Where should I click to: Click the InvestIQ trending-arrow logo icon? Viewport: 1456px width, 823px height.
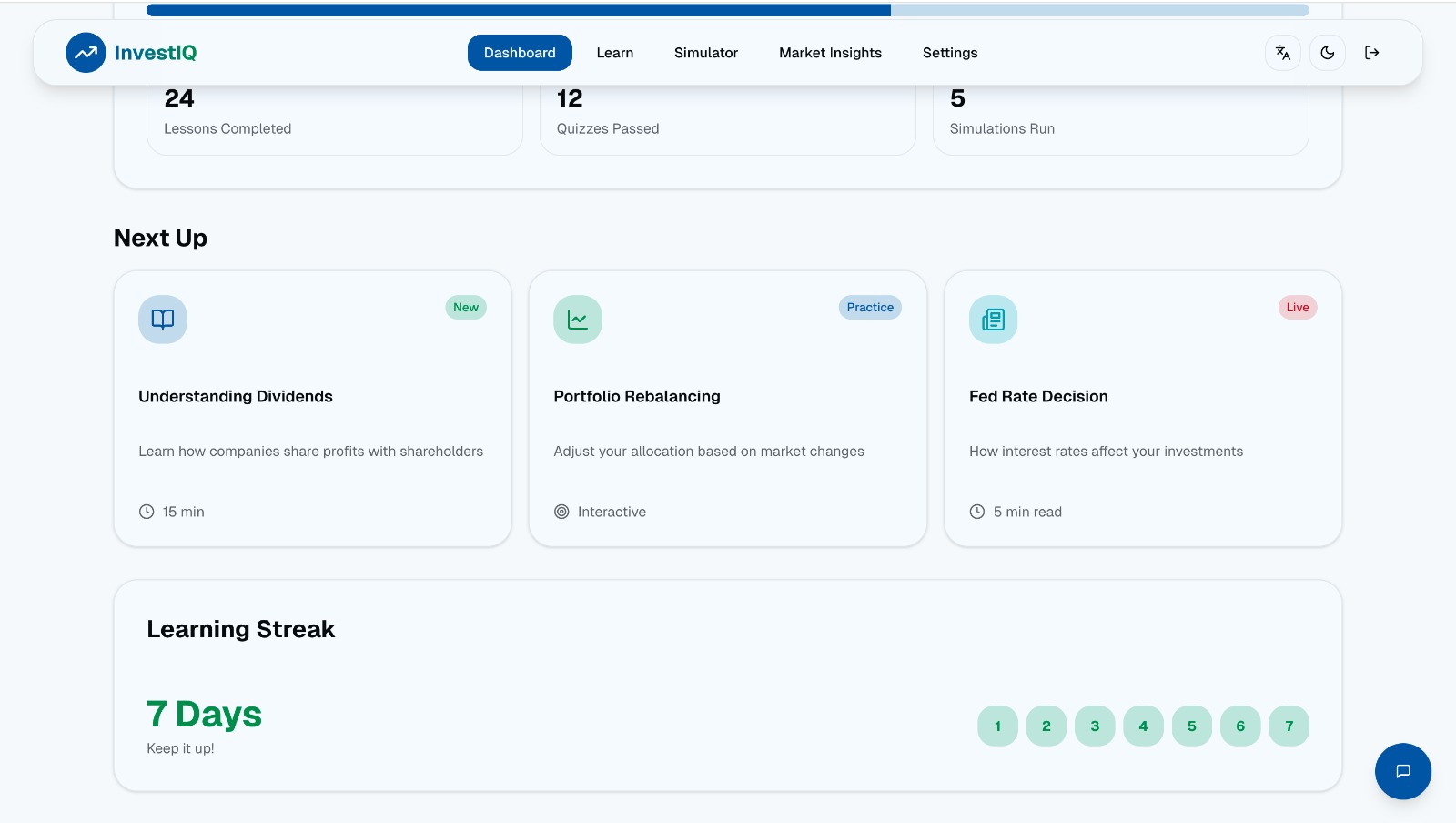click(86, 53)
